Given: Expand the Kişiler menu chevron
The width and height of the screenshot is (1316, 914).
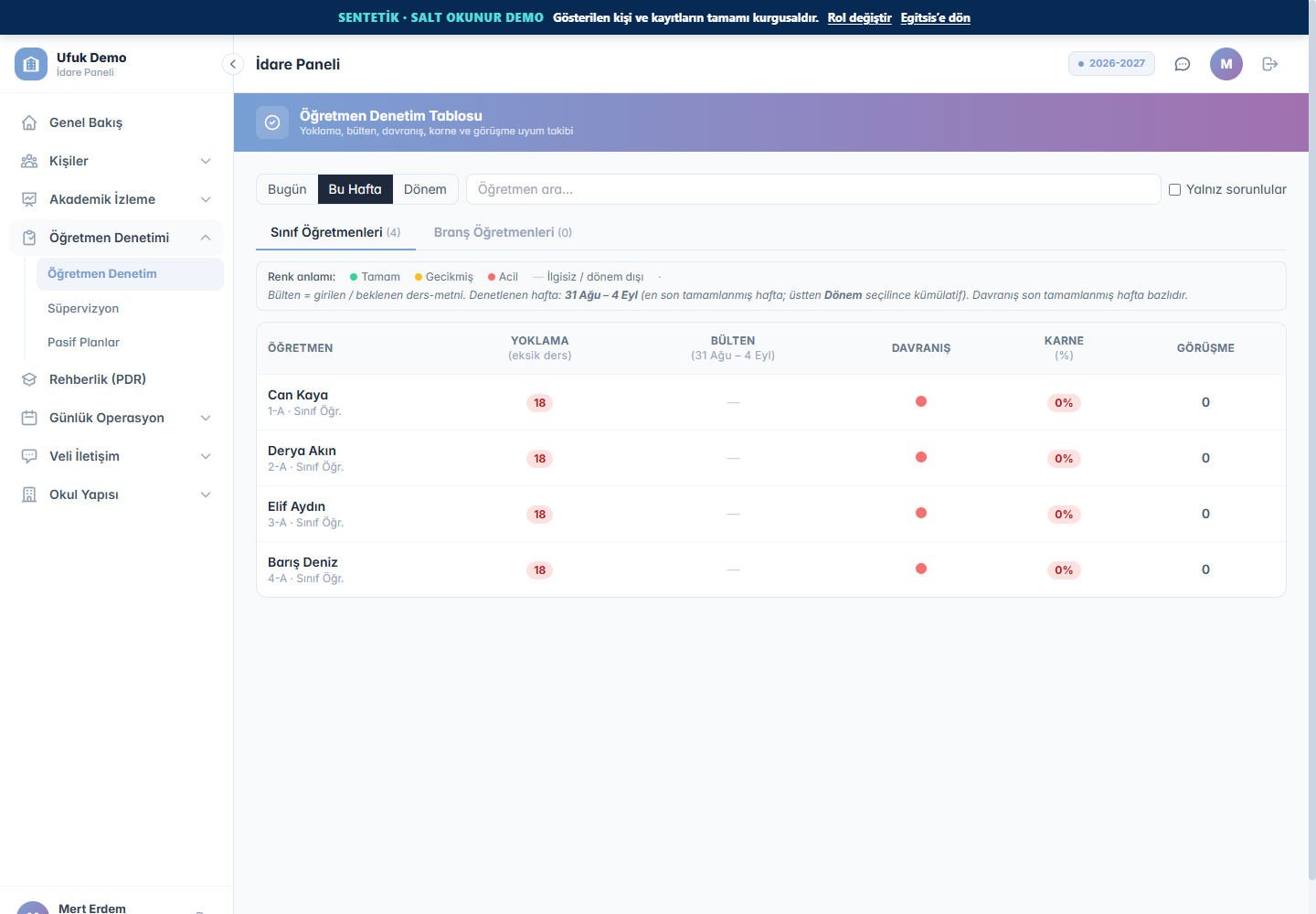Looking at the screenshot, I should point(206,161).
